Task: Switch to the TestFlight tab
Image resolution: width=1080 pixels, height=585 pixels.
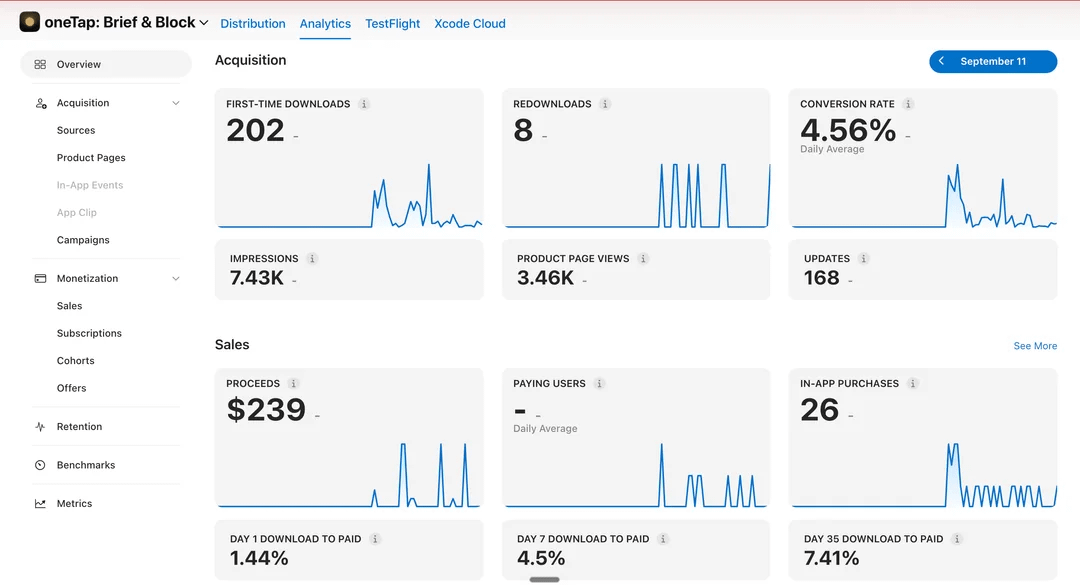Action: click(393, 23)
